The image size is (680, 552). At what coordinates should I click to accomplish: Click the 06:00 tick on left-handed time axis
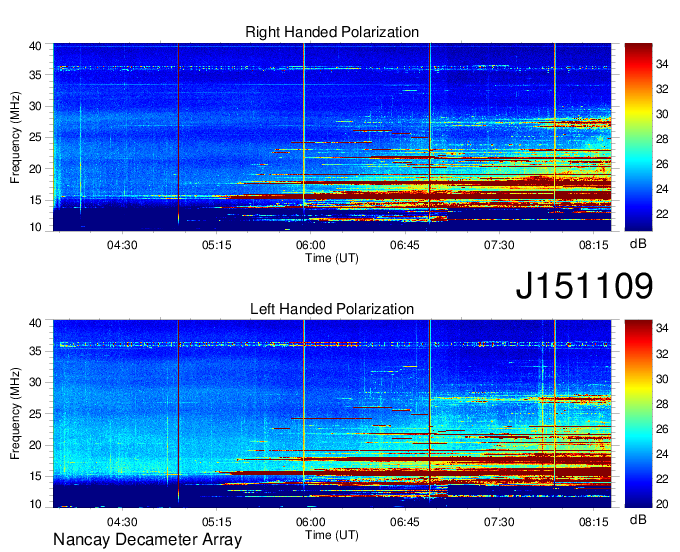pos(311,522)
